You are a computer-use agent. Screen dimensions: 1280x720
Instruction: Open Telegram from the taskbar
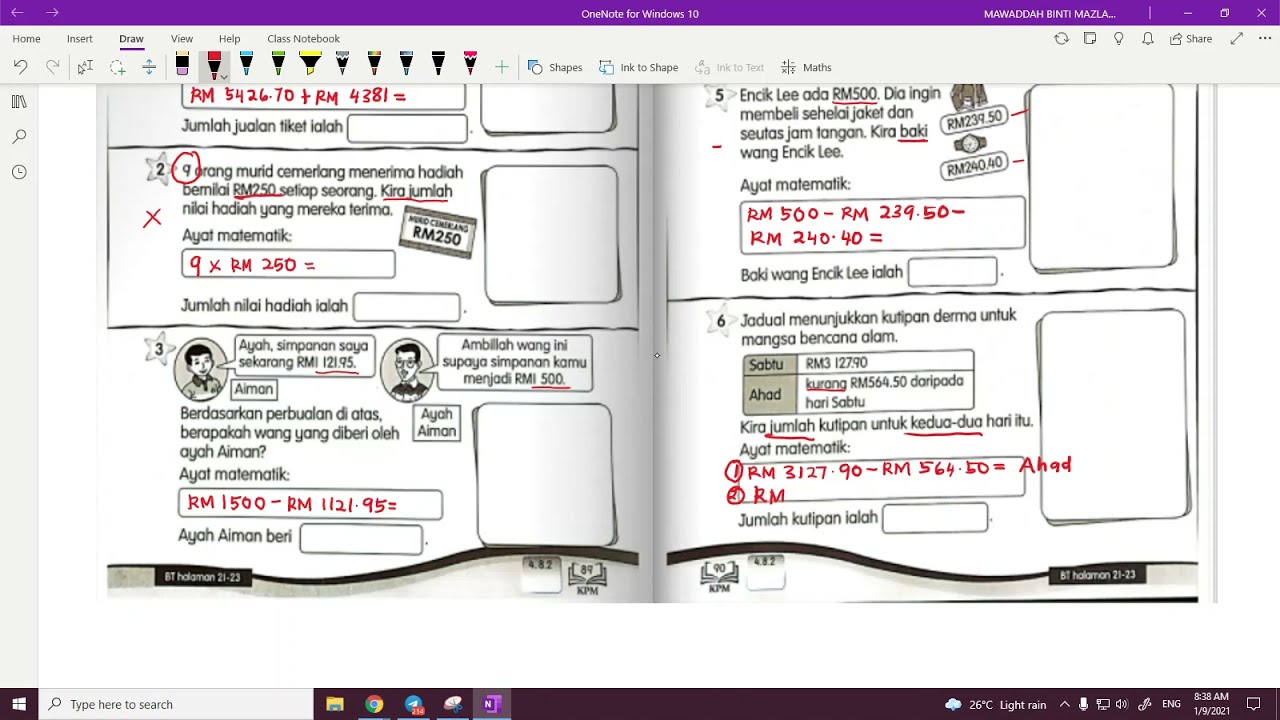pos(413,704)
